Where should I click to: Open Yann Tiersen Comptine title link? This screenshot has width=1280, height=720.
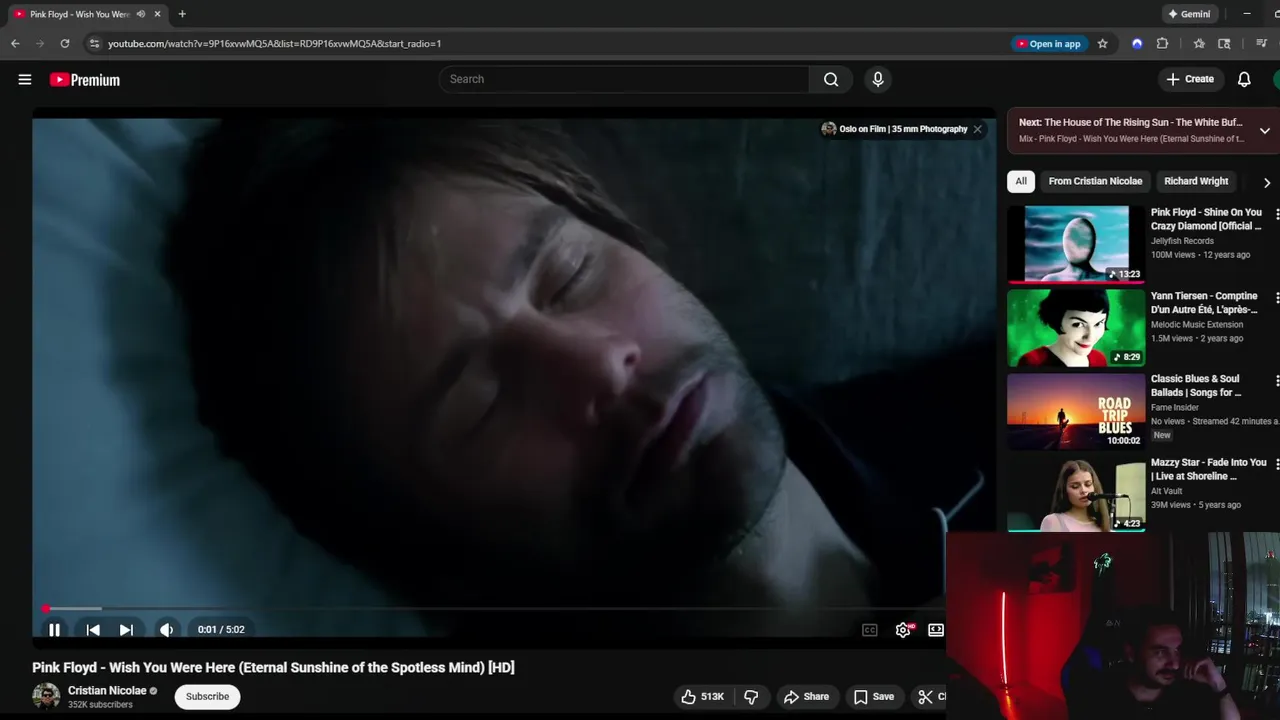pyautogui.click(x=1204, y=303)
